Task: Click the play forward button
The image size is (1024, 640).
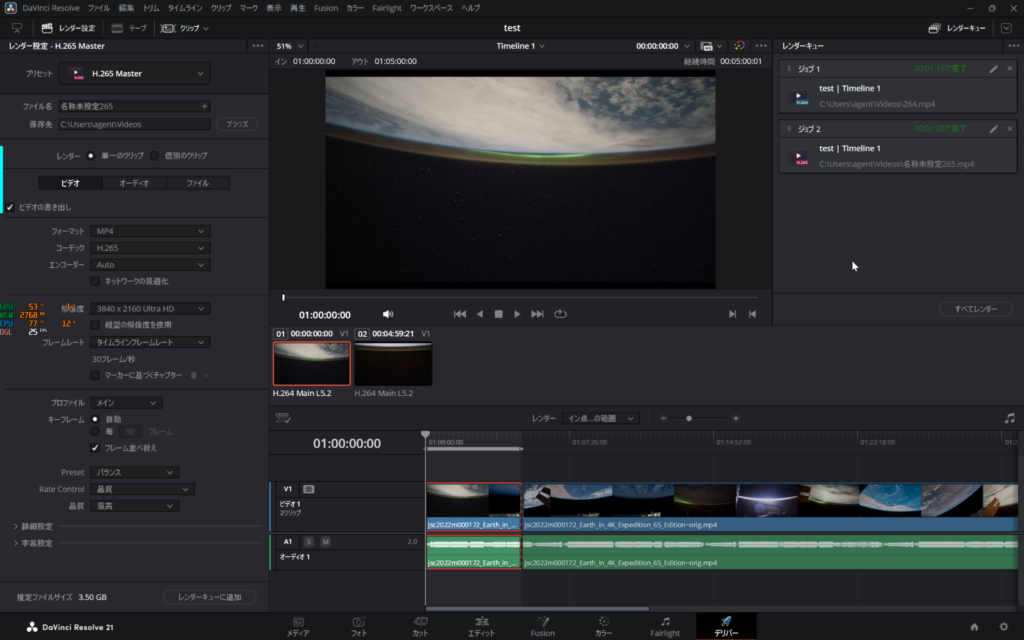Action: click(x=517, y=314)
